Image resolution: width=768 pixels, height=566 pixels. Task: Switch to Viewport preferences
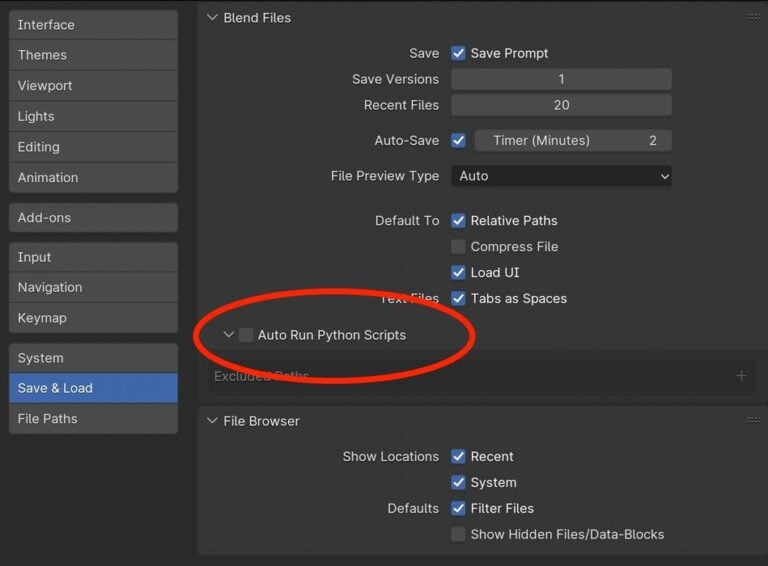point(93,86)
